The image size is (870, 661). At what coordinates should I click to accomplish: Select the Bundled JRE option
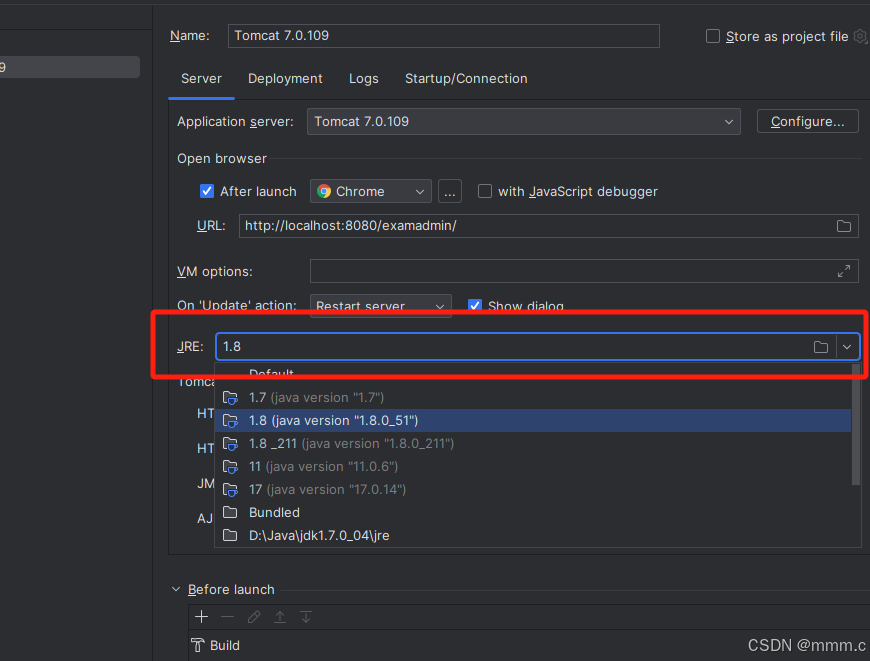533,512
